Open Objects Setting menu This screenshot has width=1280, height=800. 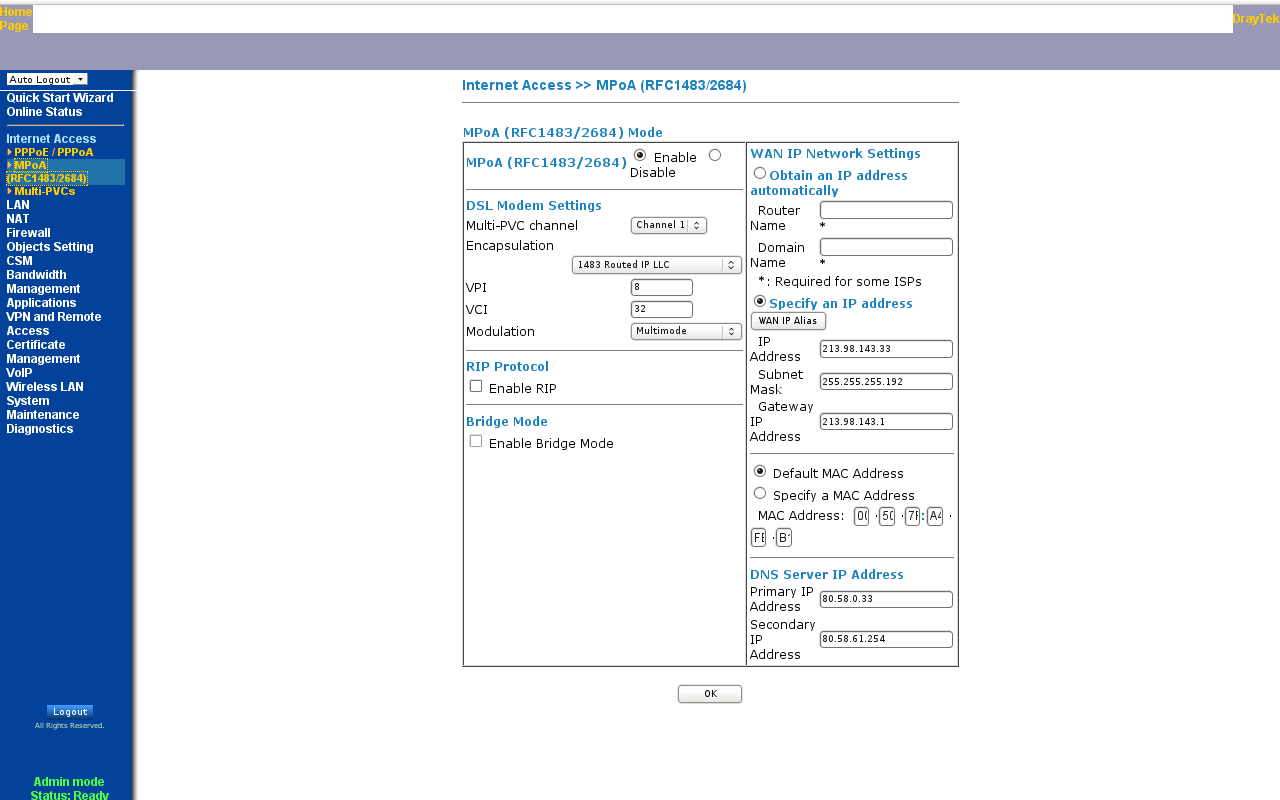coord(50,247)
